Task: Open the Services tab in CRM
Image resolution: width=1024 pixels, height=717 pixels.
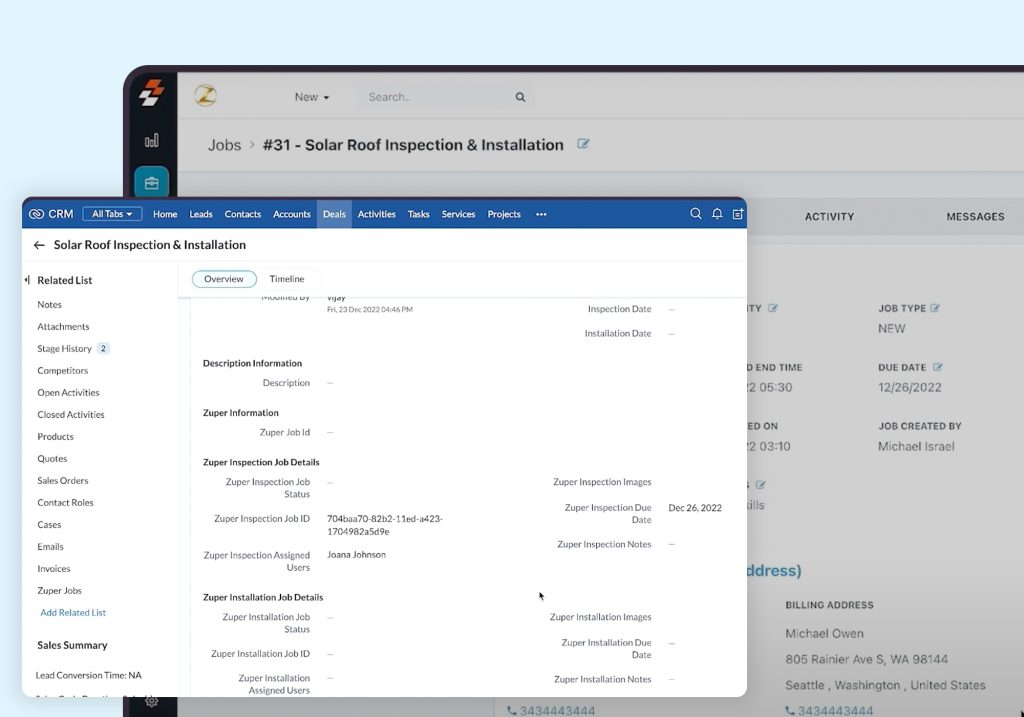Action: click(x=458, y=214)
